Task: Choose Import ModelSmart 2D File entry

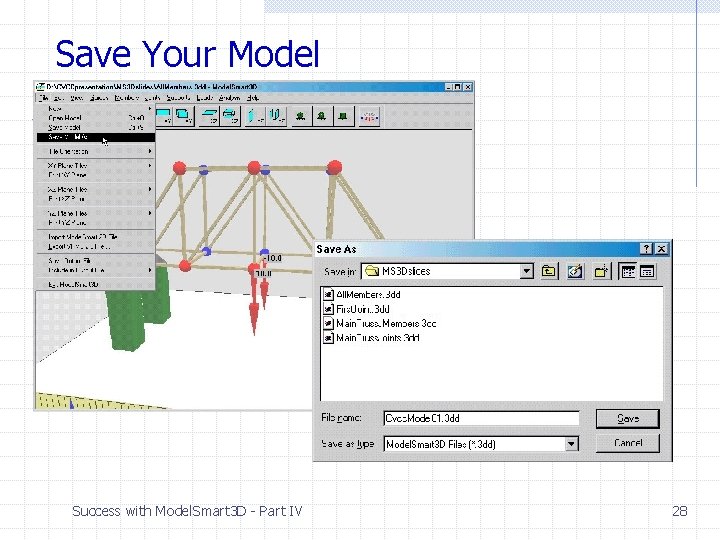Action: (95, 237)
